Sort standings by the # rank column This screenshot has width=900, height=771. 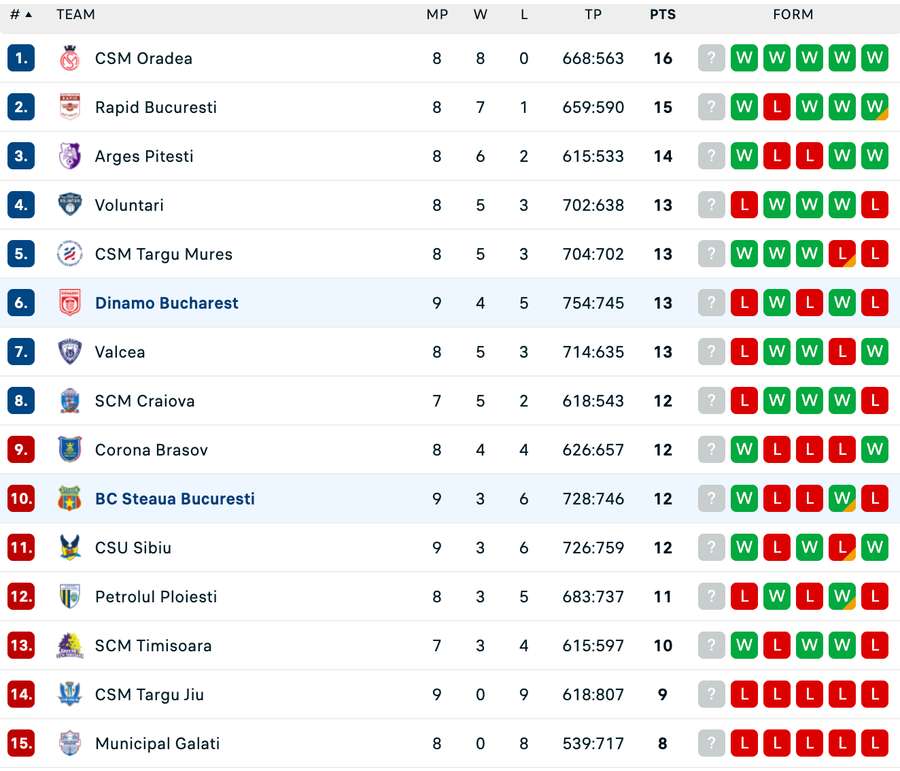click(x=21, y=15)
